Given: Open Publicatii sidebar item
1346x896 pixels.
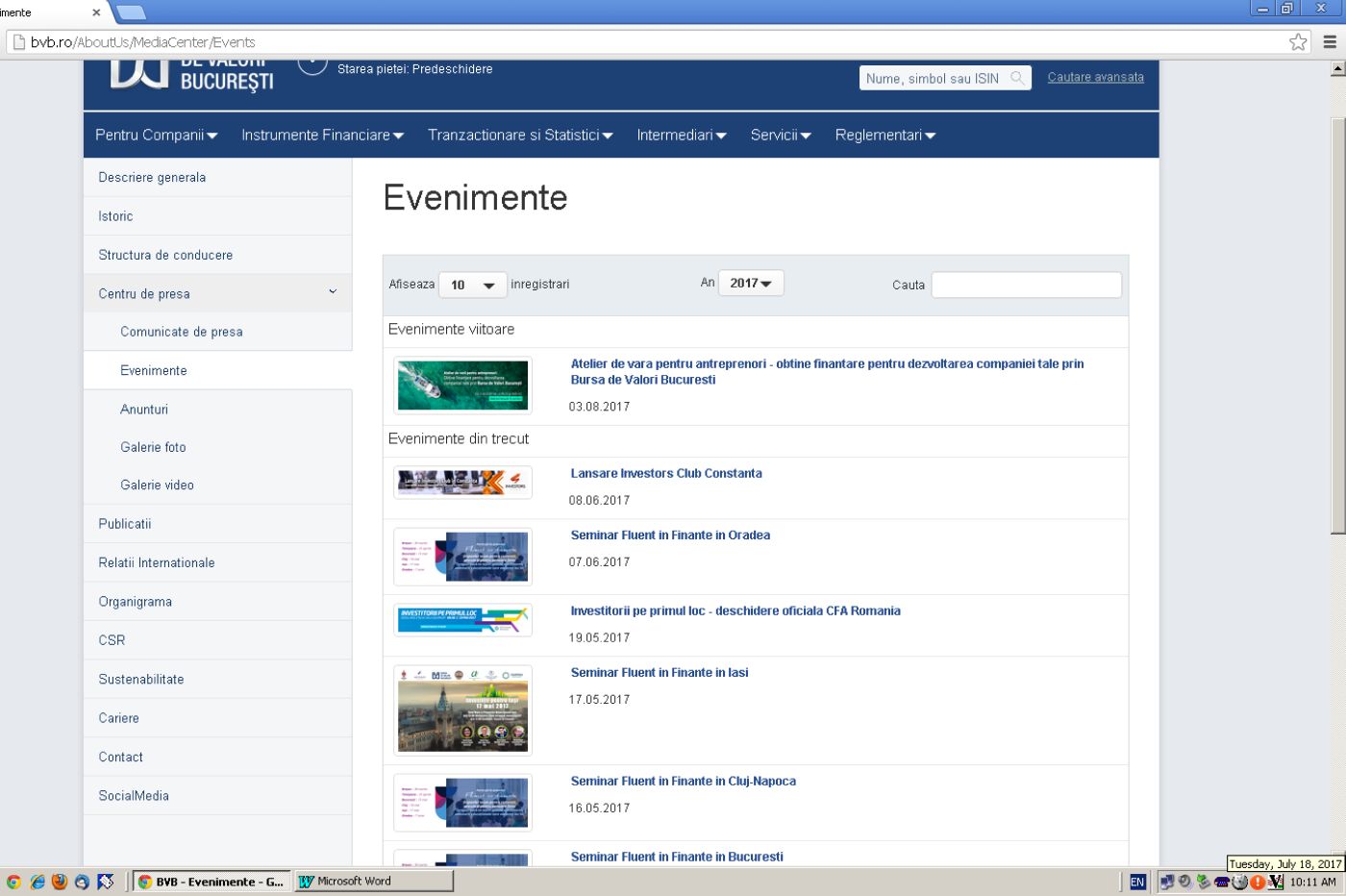Looking at the screenshot, I should coord(217,524).
